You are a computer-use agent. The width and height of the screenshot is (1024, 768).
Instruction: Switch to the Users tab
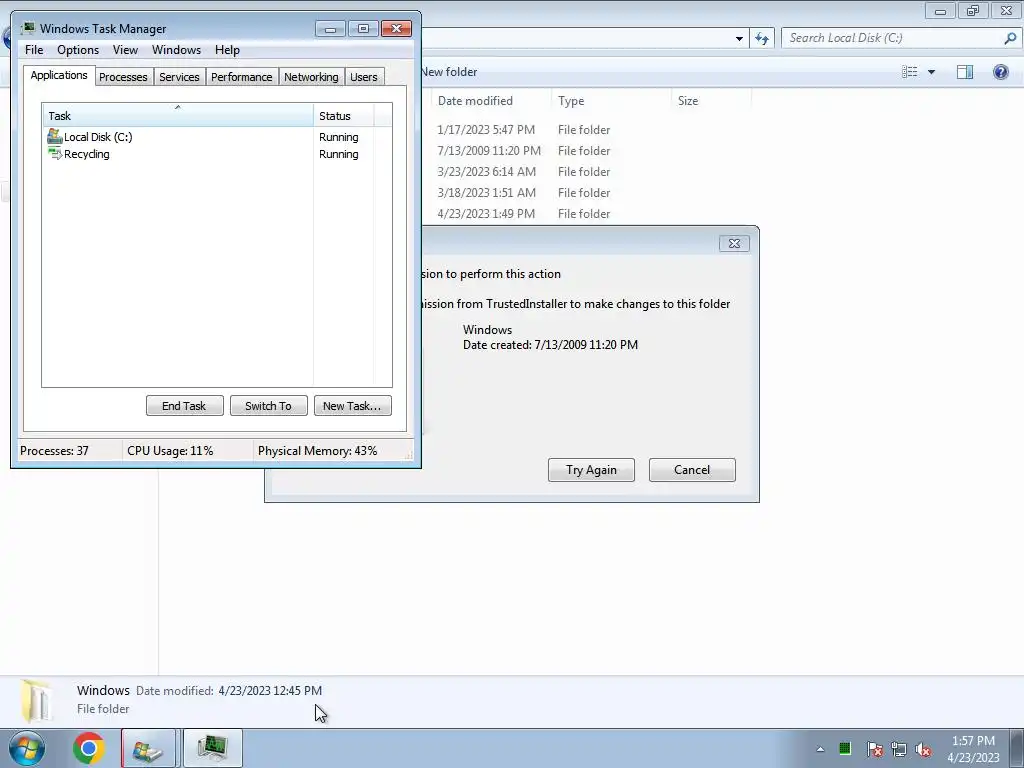point(364,77)
